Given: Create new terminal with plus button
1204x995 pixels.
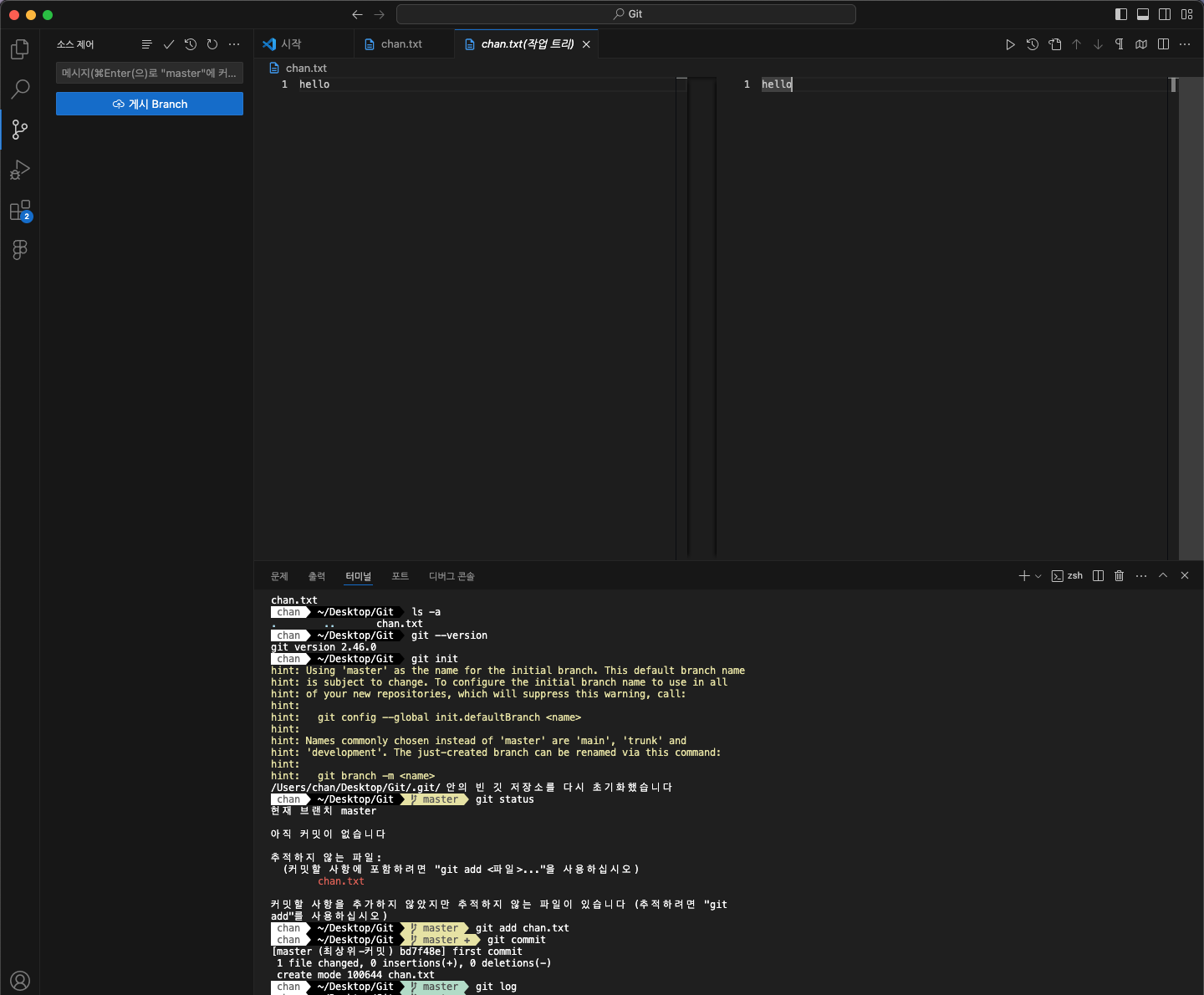Looking at the screenshot, I should (x=1024, y=576).
